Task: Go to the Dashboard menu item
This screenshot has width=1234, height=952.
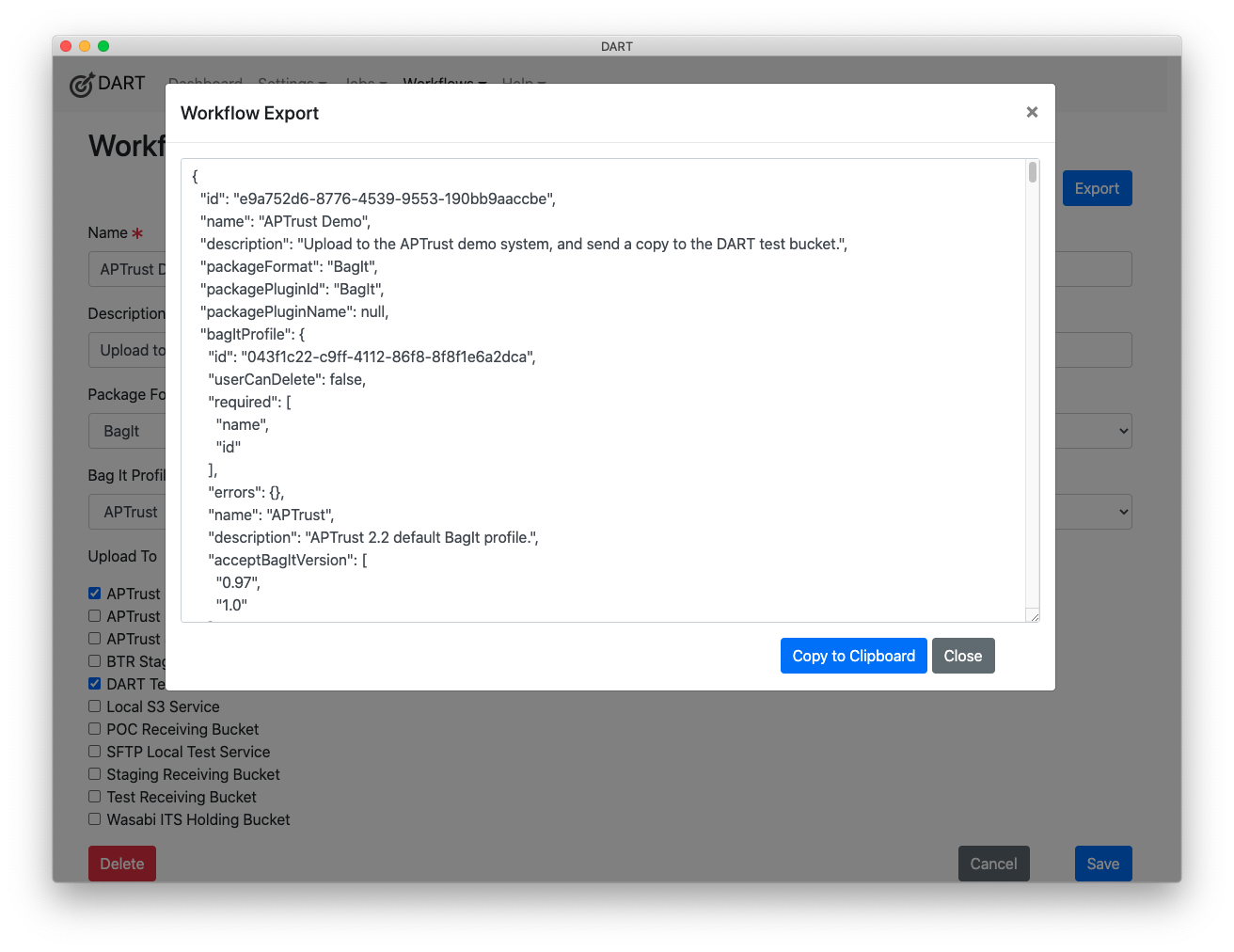Action: [205, 84]
